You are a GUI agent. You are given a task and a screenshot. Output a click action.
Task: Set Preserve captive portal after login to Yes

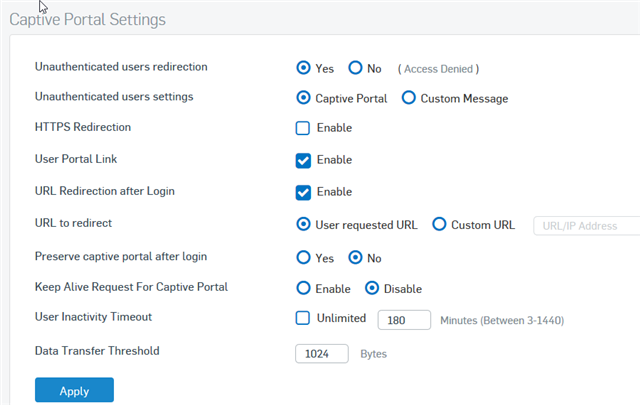pos(304,257)
